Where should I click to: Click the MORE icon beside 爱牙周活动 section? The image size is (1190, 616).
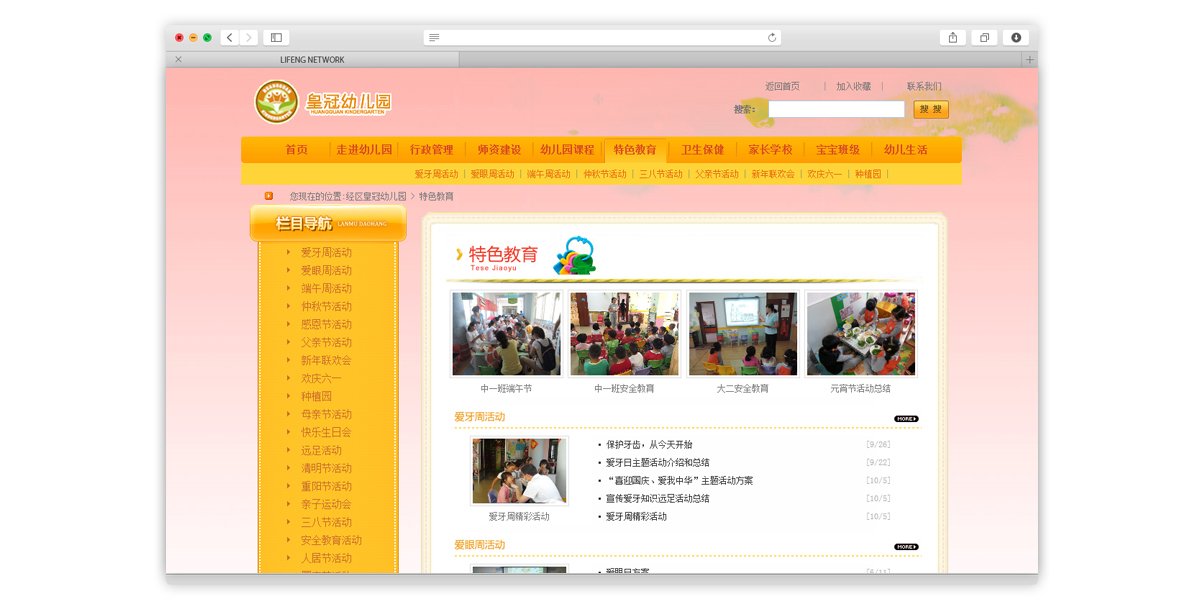tap(906, 419)
